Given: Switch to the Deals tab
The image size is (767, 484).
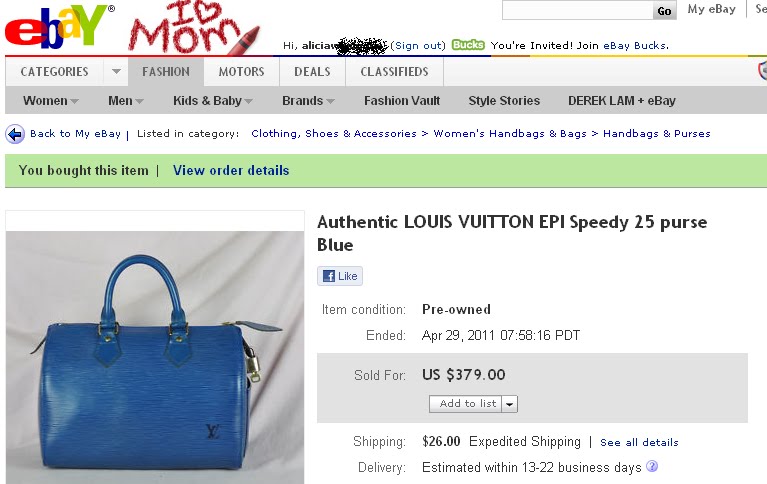Looking at the screenshot, I should coord(312,71).
